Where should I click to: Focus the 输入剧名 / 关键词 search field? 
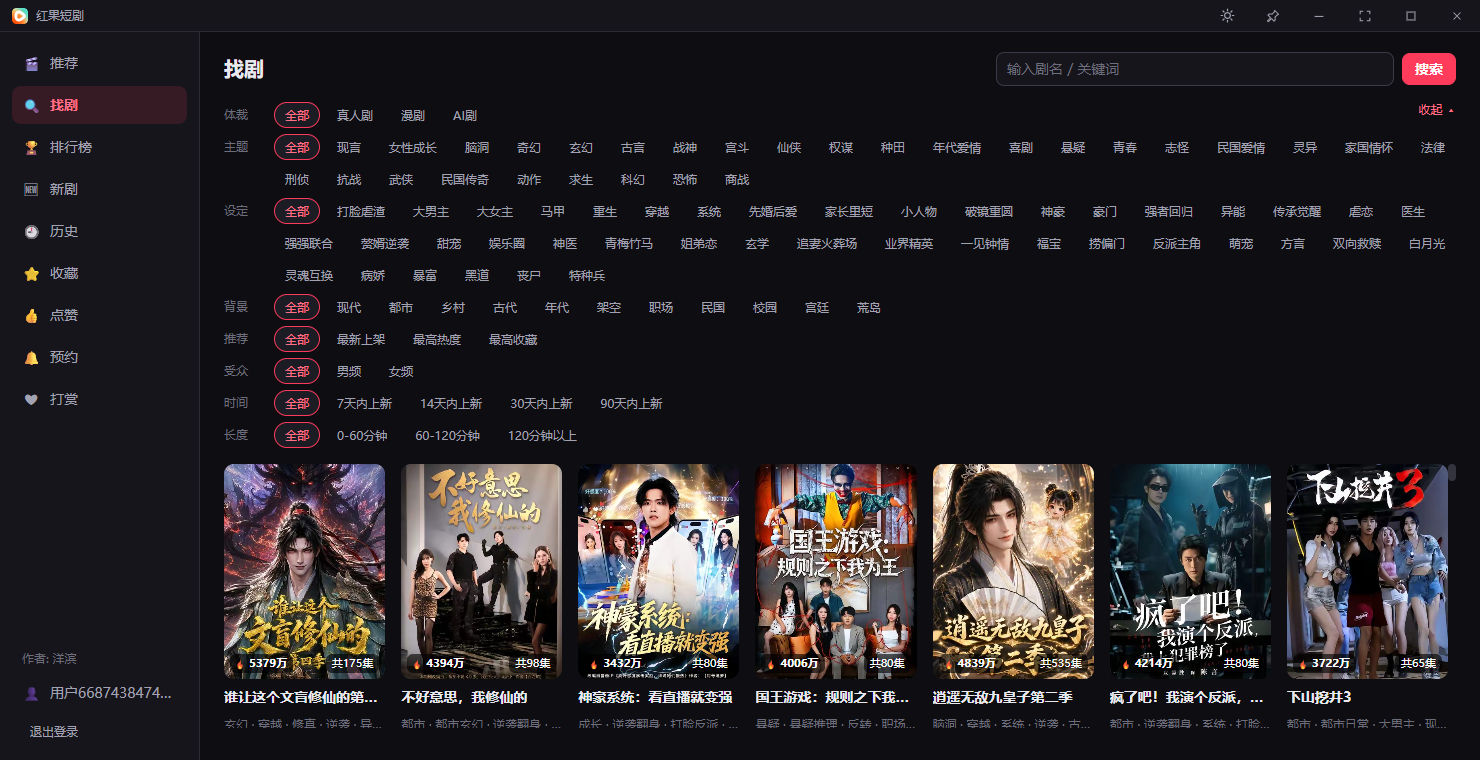coord(1195,69)
